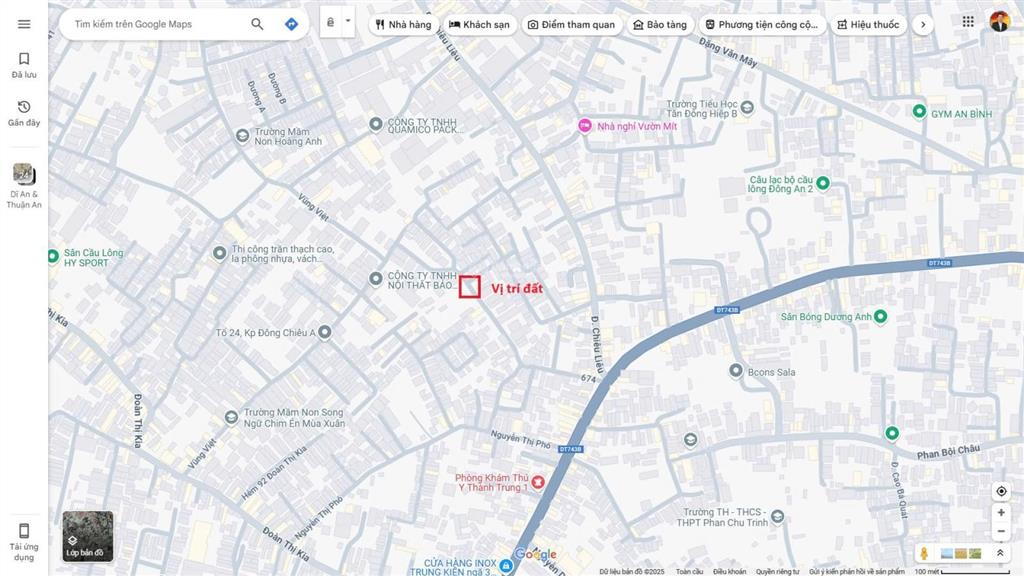Screen dimensions: 1024x576
Task: Click the search magnifier icon
Action: point(257,24)
